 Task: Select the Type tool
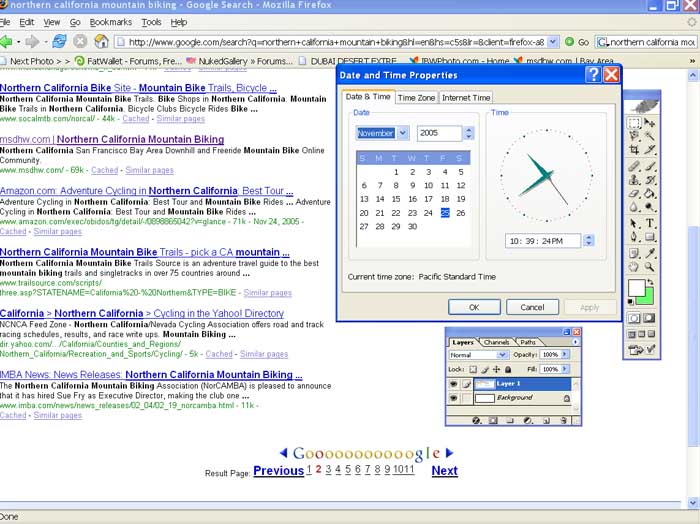point(650,224)
